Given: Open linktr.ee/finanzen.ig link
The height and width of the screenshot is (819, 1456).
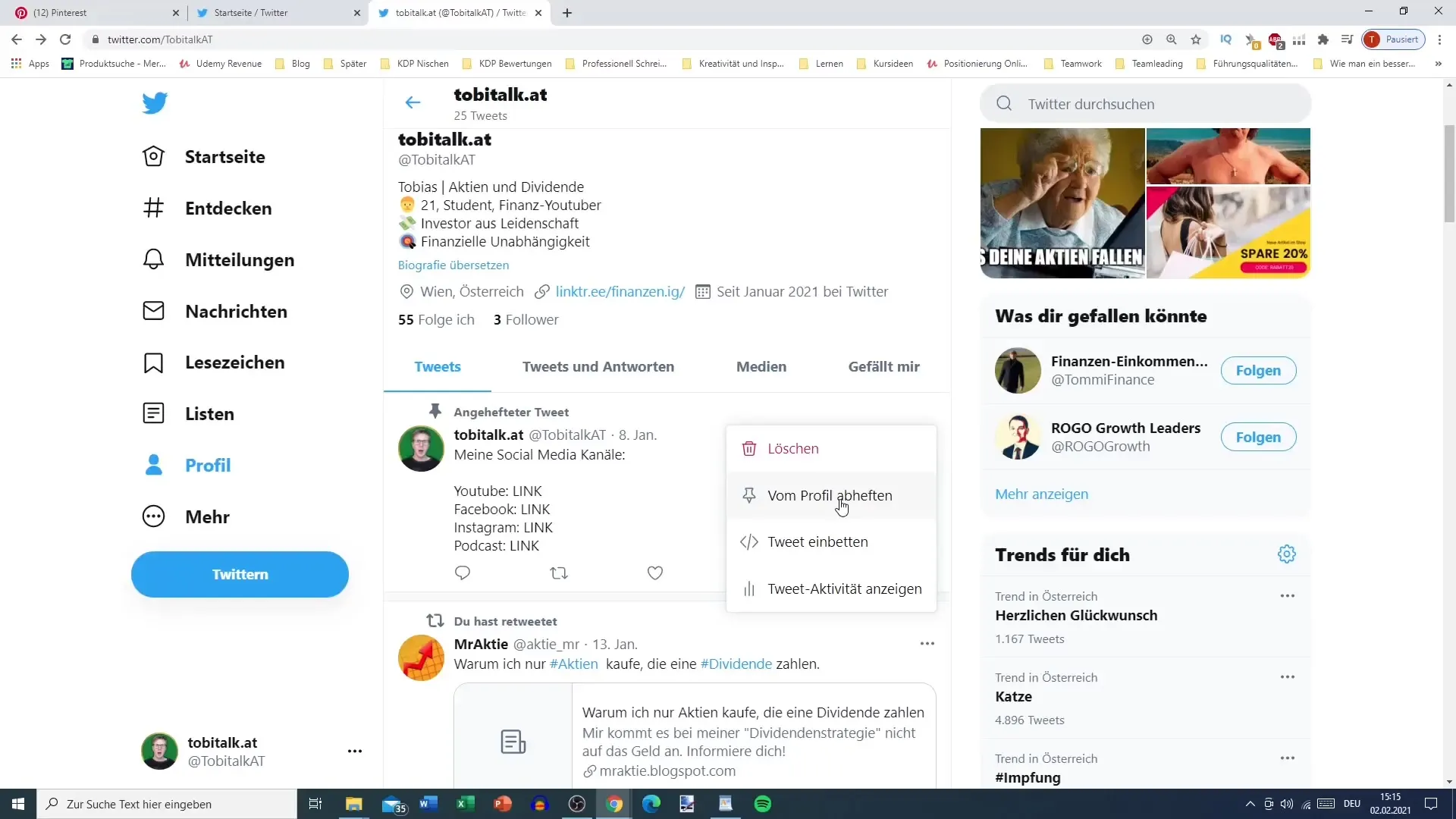Looking at the screenshot, I should (620, 292).
